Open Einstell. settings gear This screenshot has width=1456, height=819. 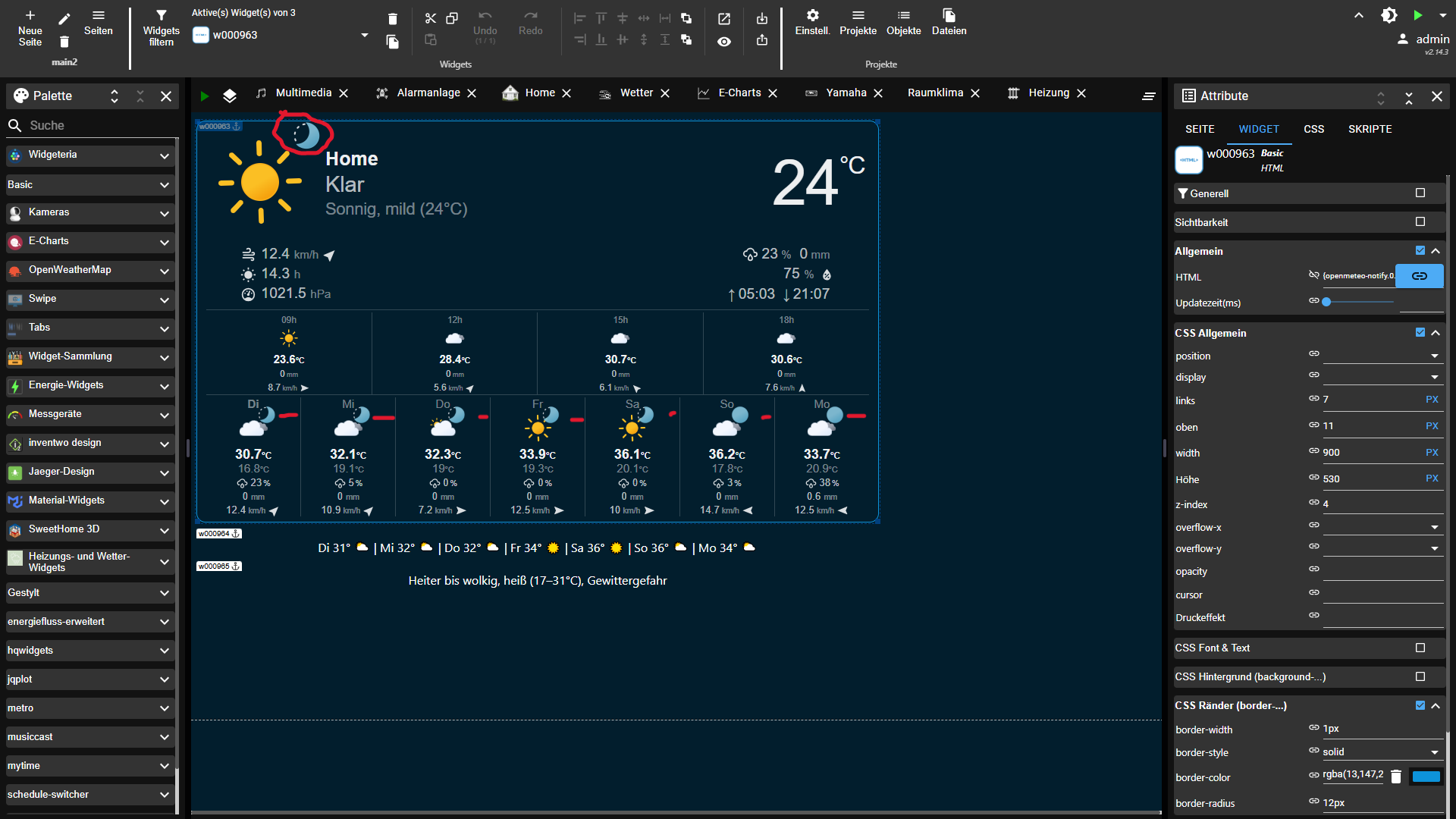(x=812, y=15)
